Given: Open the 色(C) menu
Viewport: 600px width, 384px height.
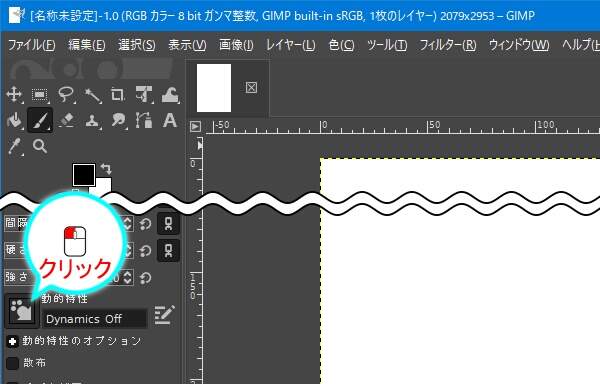Looking at the screenshot, I should click(341, 45).
